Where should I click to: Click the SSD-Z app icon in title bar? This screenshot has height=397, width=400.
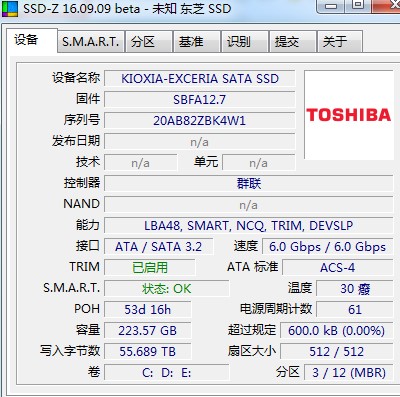pyautogui.click(x=9, y=9)
